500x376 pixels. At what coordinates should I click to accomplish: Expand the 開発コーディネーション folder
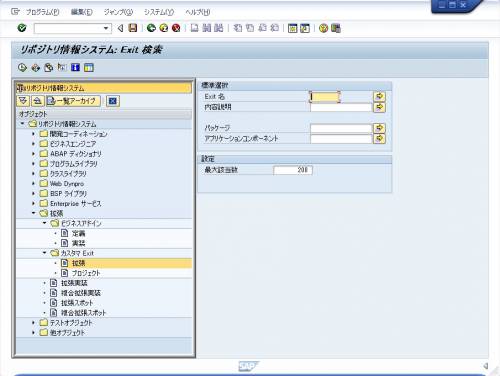tap(33, 134)
